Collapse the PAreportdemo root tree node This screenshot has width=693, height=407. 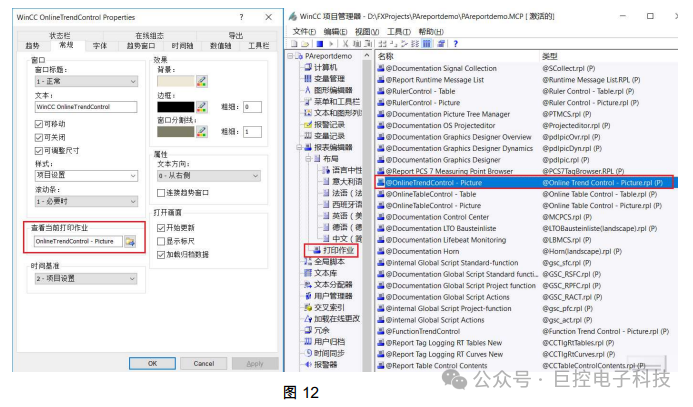tap(290, 56)
